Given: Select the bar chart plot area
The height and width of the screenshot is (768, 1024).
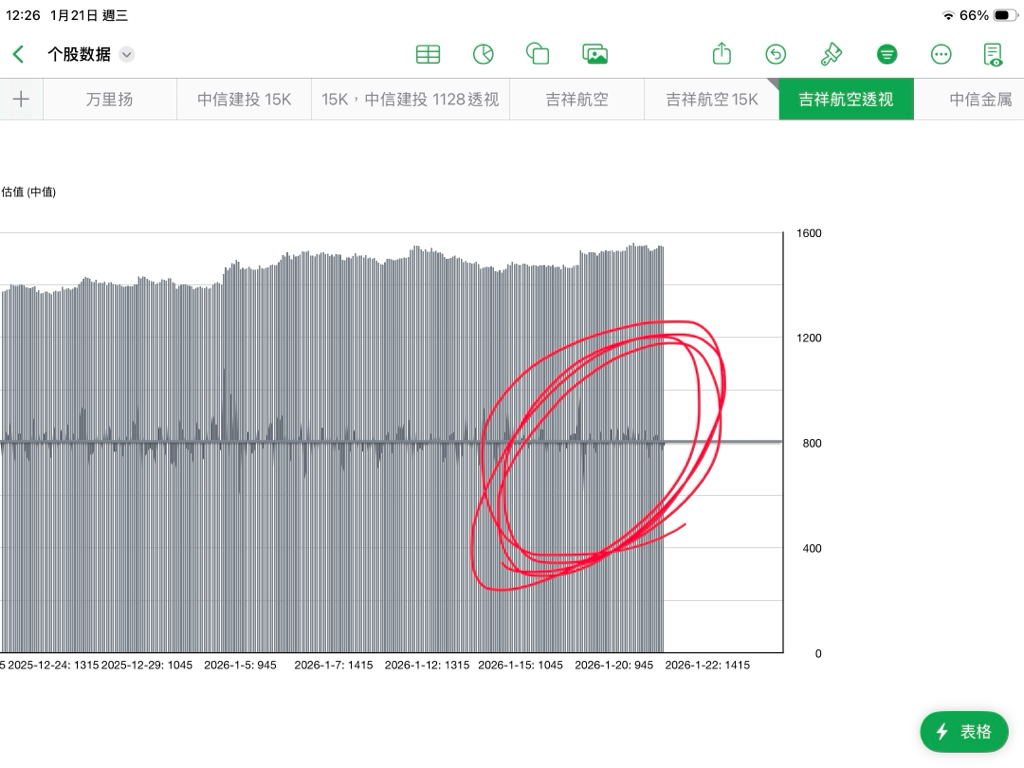Looking at the screenshot, I should (391, 442).
